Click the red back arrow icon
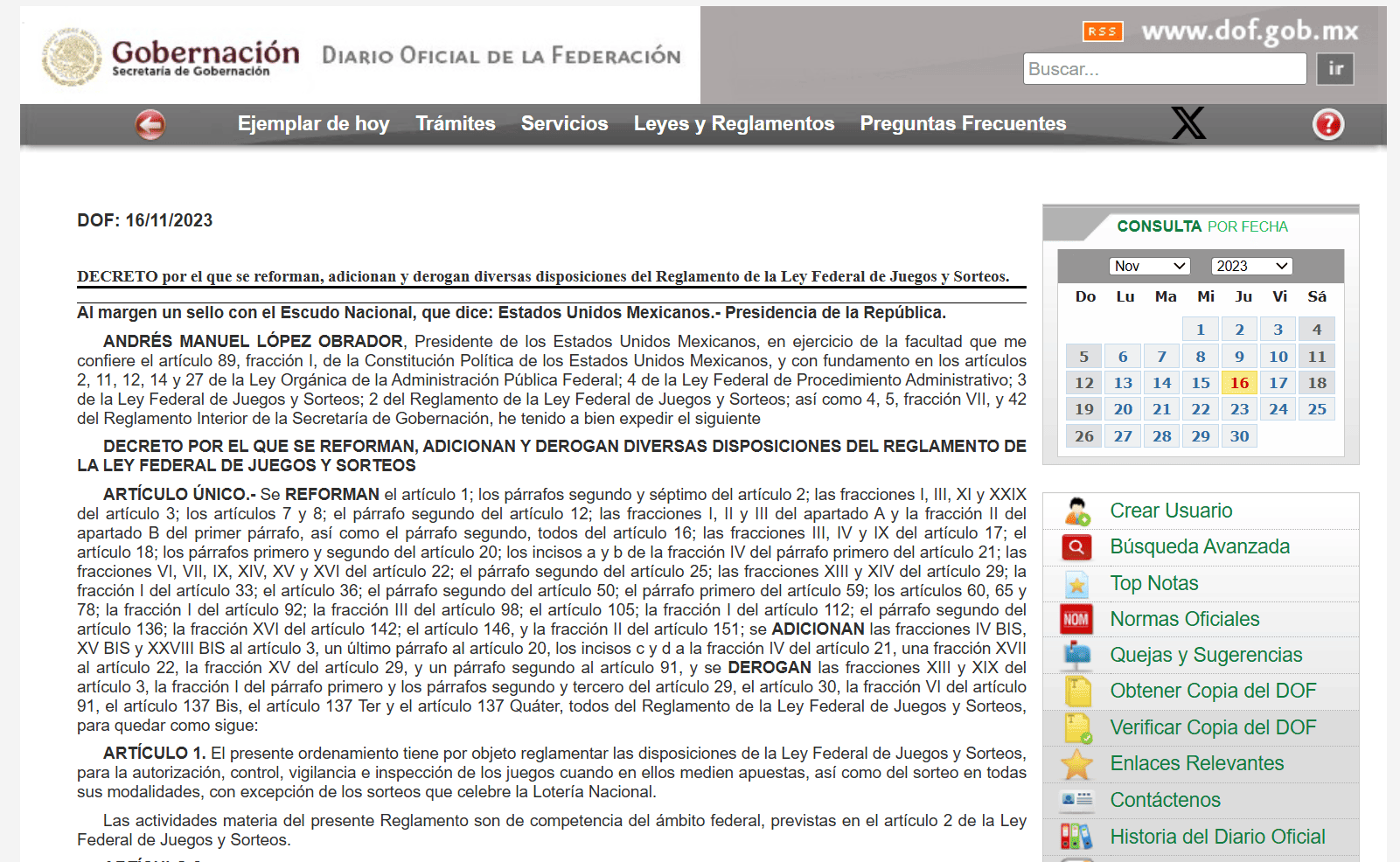1400x862 pixels. (150, 124)
